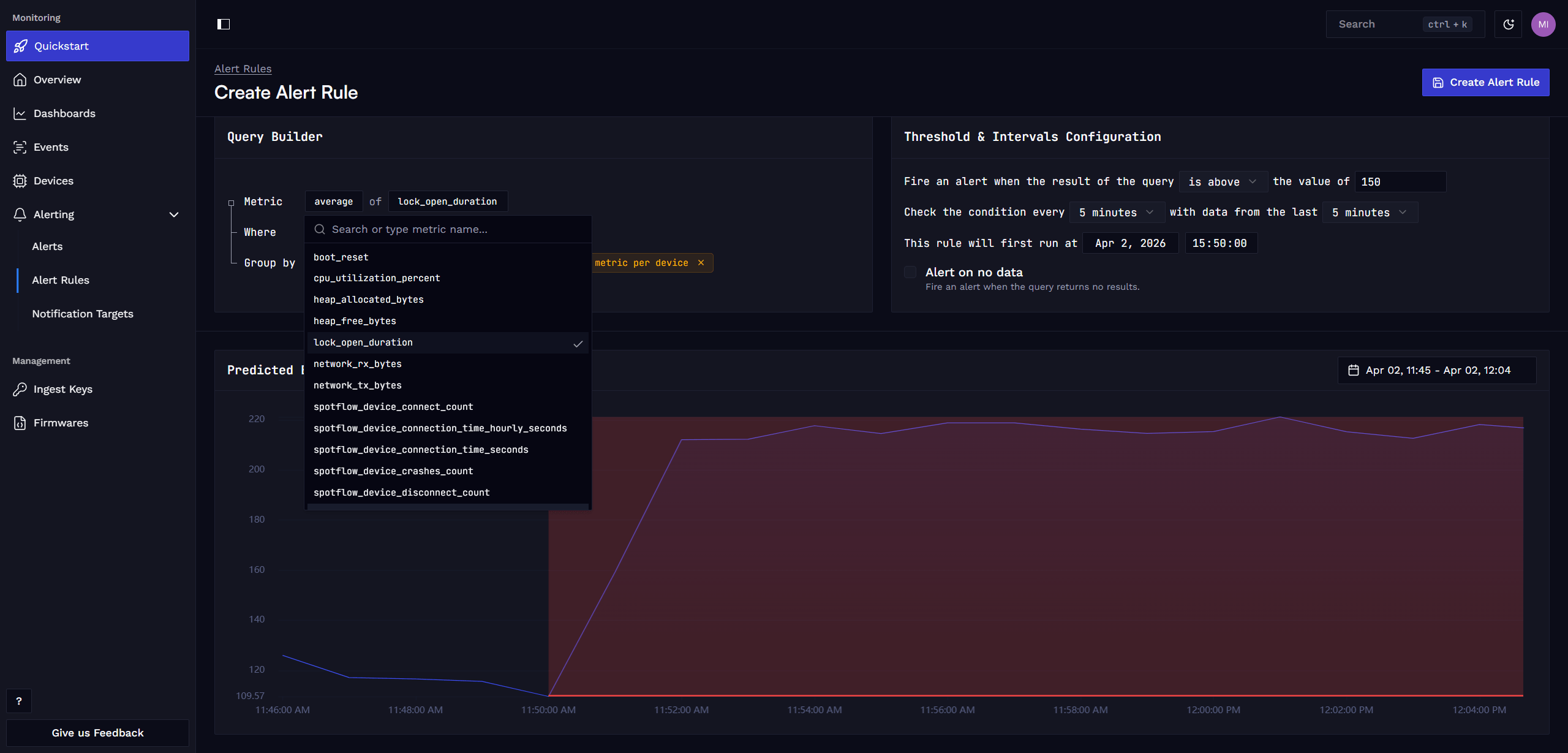Open Ingest Keys in Management
Viewport: 1568px width, 753px height.
(62, 389)
